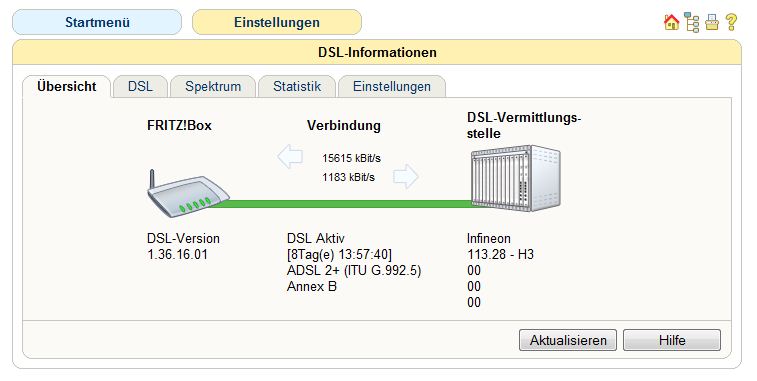Click the green DSL connection line
This screenshot has height=381, width=757.
pos(342,204)
